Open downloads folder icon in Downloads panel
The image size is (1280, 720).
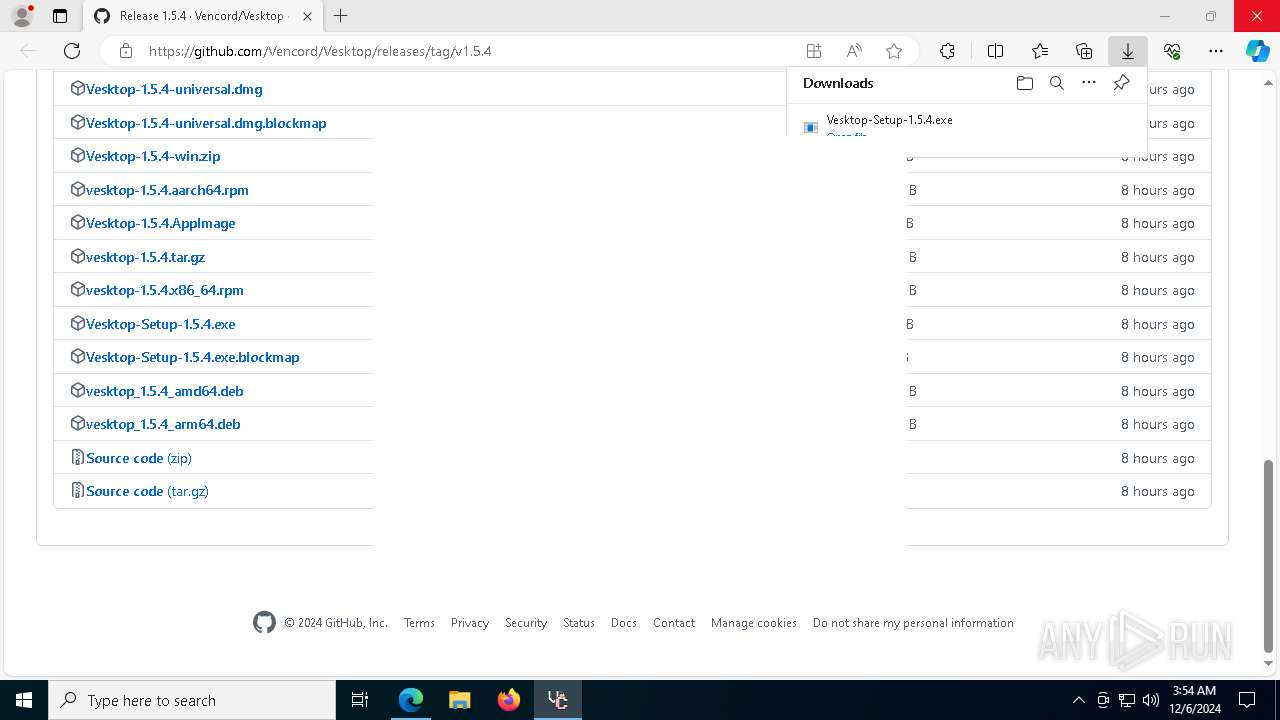point(1025,83)
